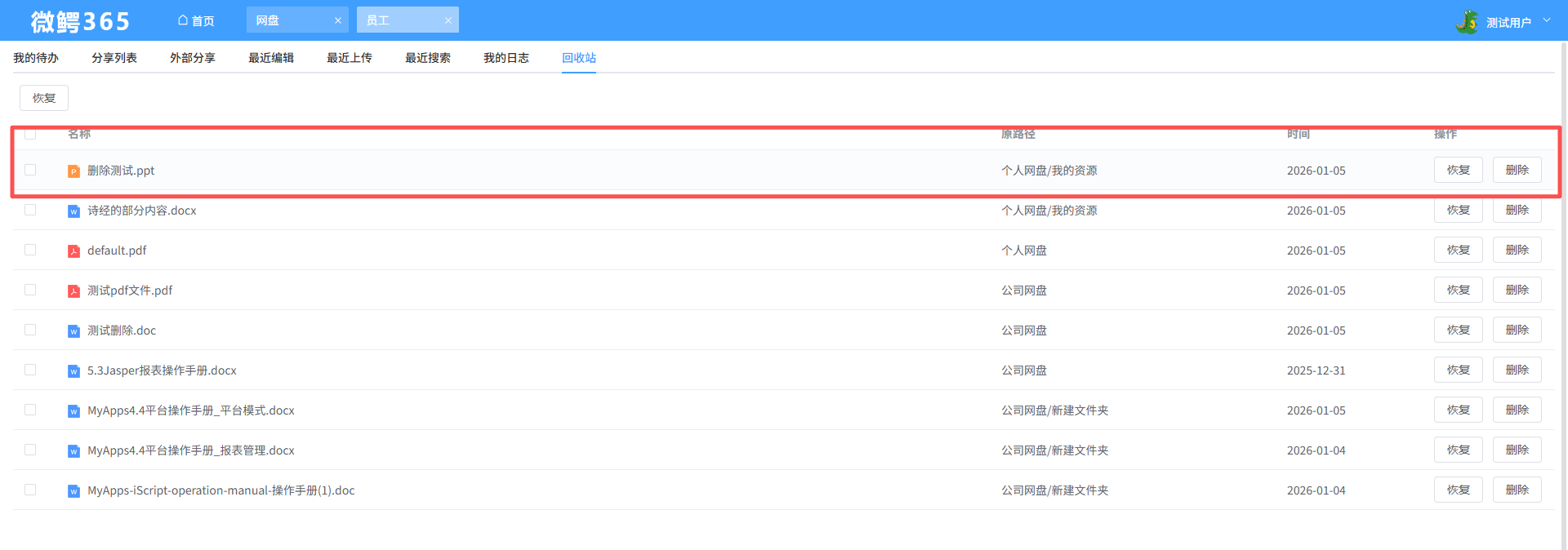
Task: Click the Word icon of 5.3Jasper报表操作手册.docx
Action: tap(73, 371)
